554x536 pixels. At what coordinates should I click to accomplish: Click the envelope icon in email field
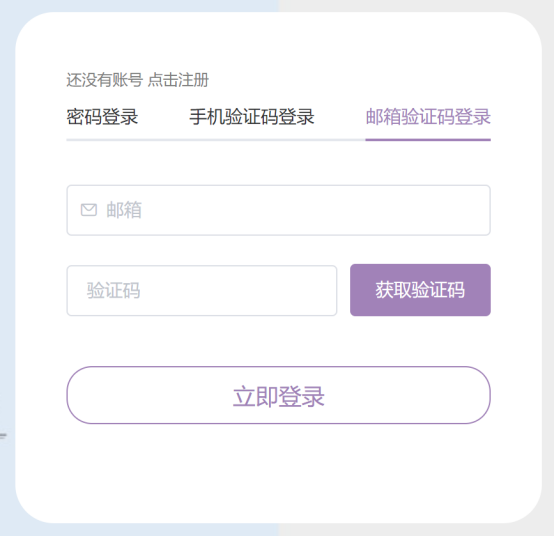(89, 210)
